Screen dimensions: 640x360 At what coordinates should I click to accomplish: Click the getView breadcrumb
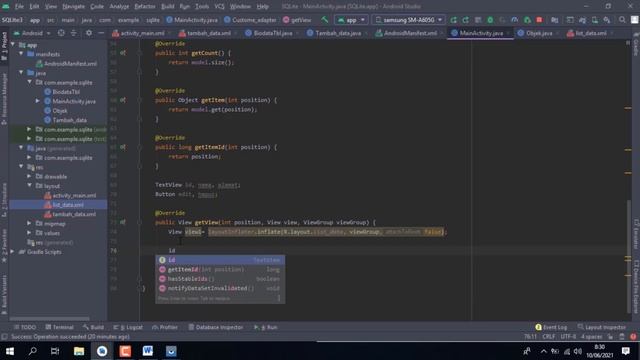[x=297, y=20]
